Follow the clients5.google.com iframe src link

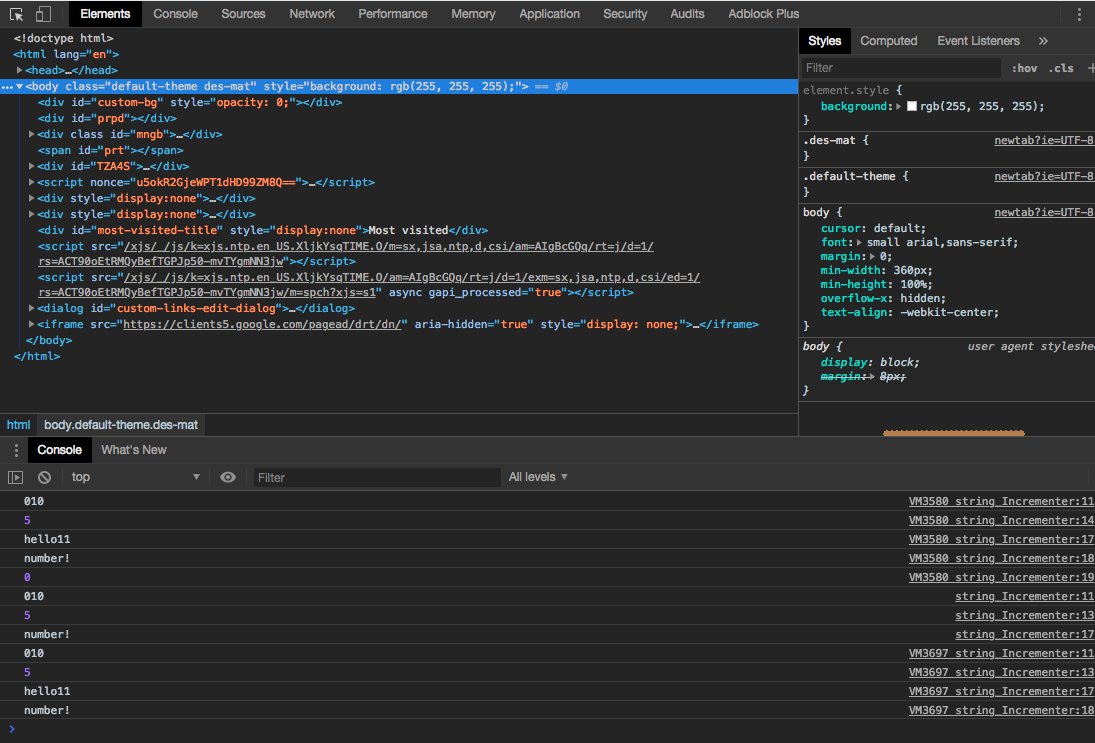pyautogui.click(x=265, y=325)
